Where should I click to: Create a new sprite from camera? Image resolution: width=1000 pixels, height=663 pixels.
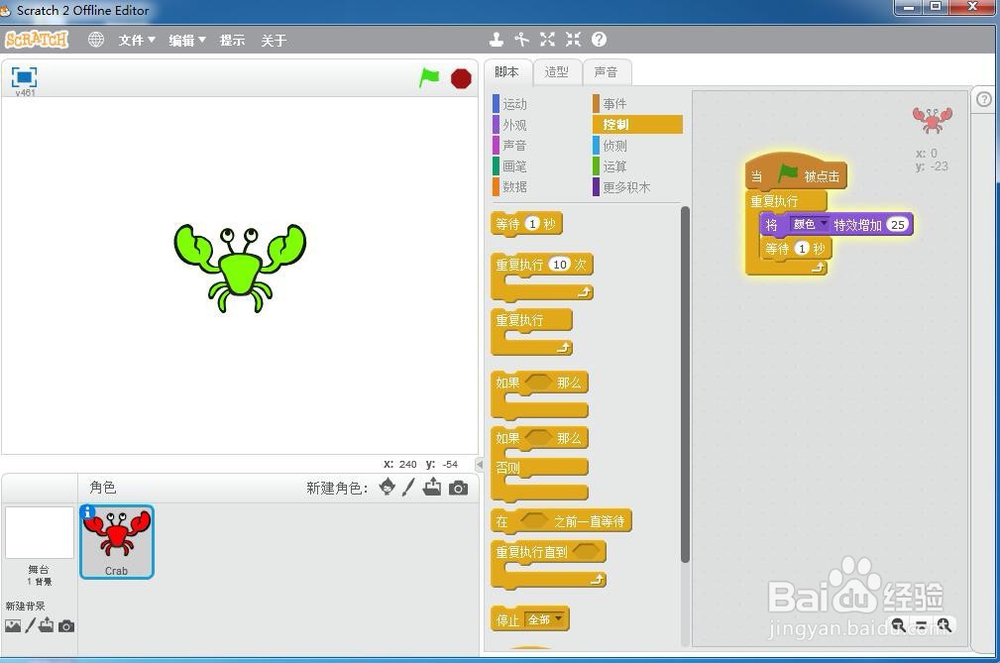[x=458, y=488]
